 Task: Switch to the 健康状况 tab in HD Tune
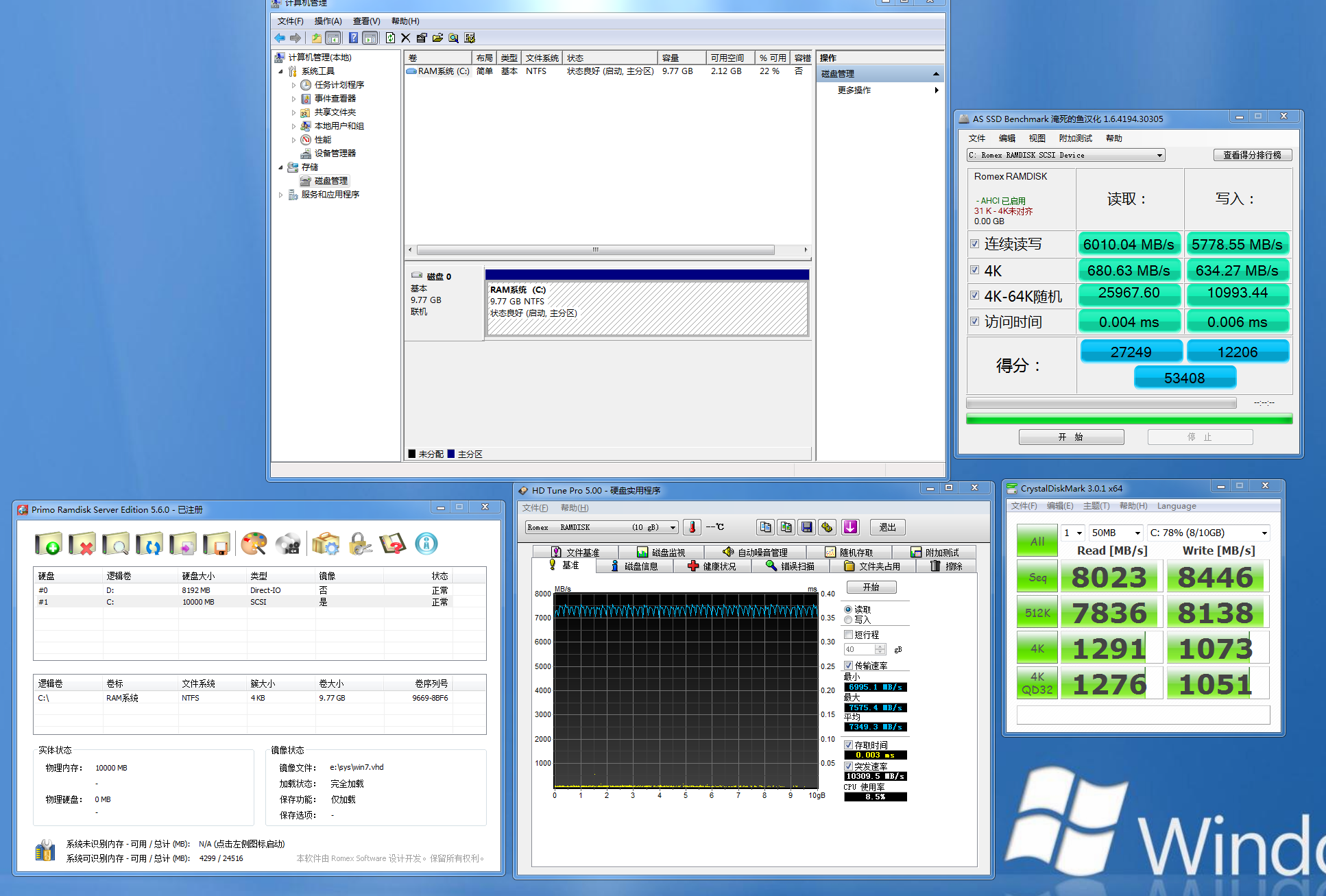point(712,566)
